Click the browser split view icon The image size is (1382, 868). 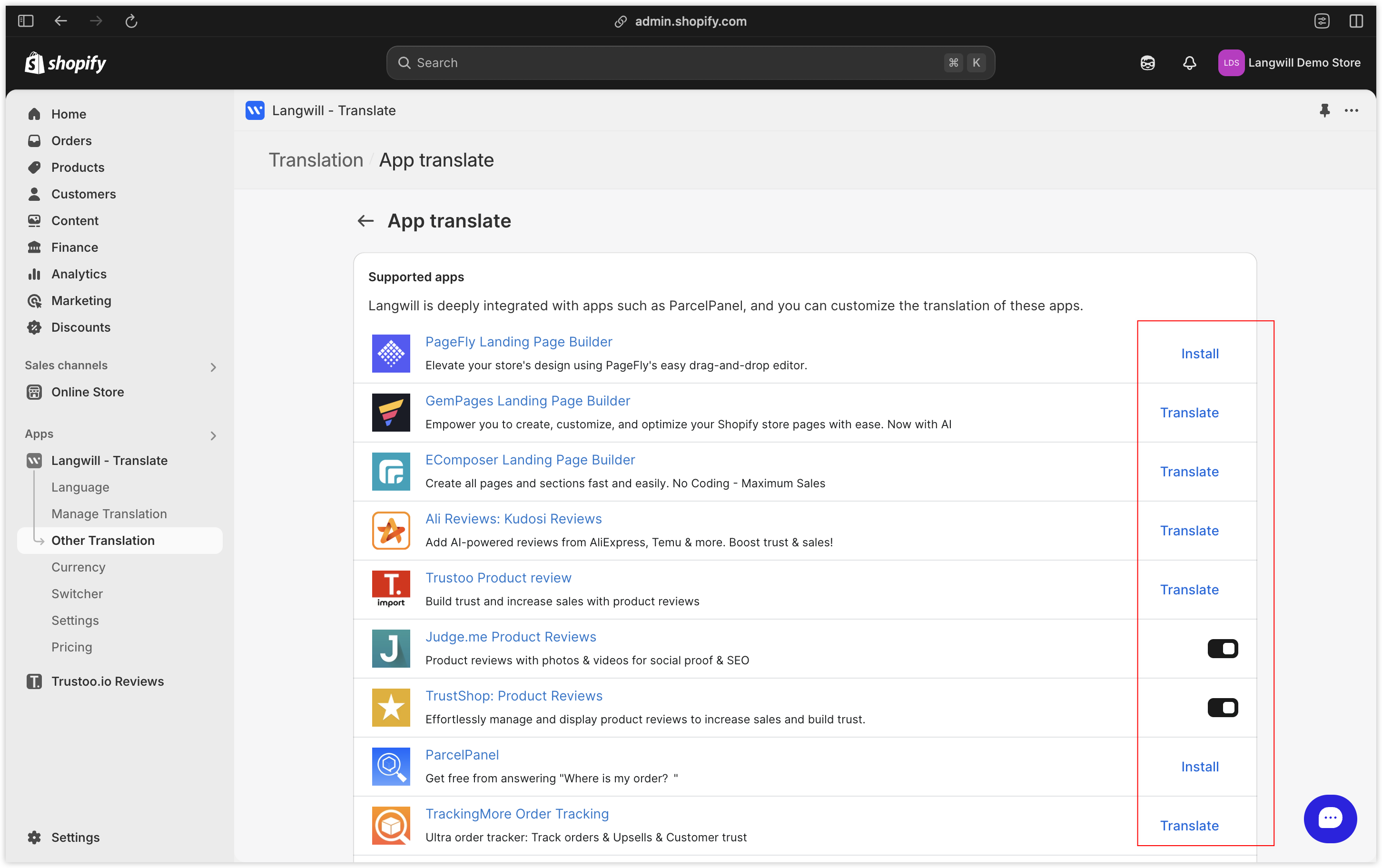click(x=1356, y=21)
